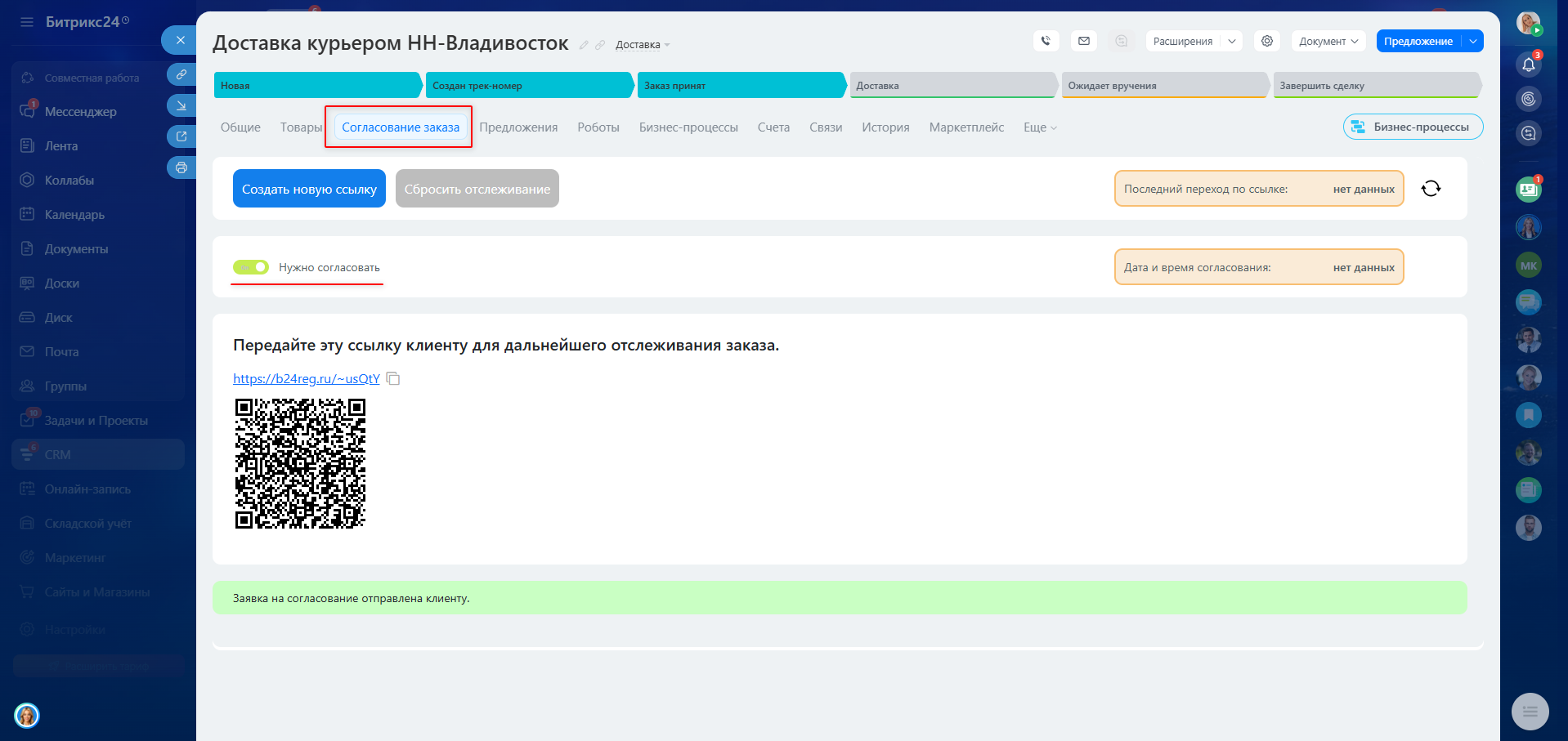The width and height of the screenshot is (1568, 741).
Task: Click Сбросить отслеживание
Action: (477, 189)
